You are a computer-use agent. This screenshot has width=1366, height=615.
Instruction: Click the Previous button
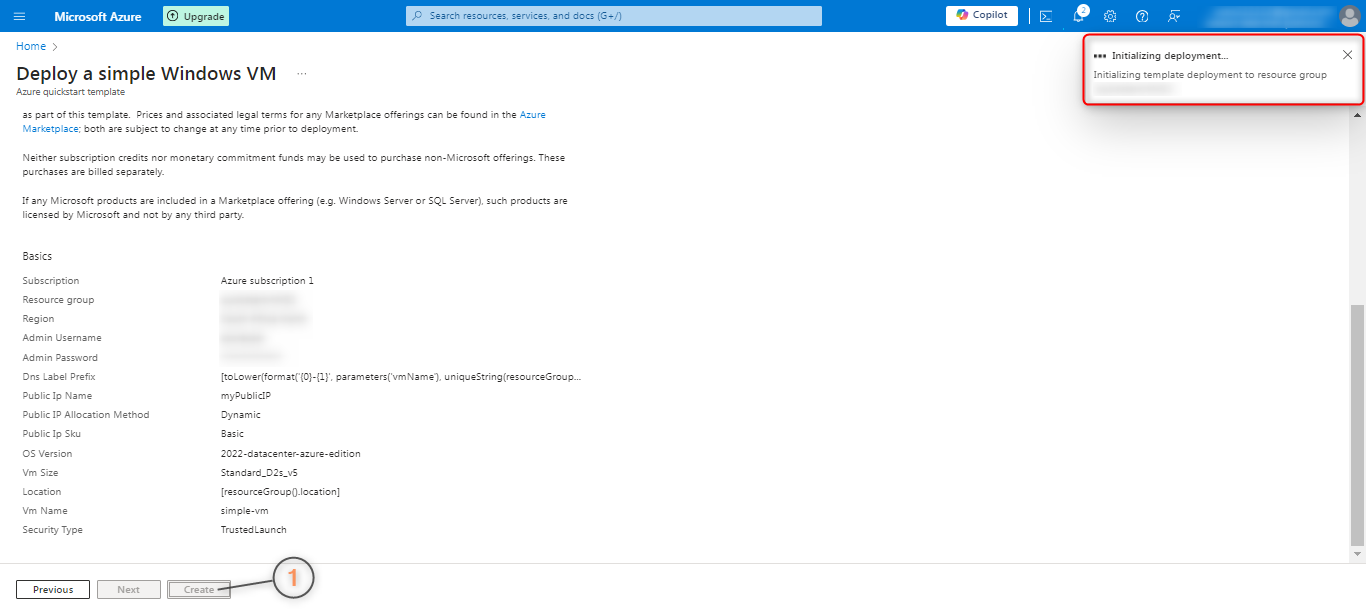click(x=53, y=590)
